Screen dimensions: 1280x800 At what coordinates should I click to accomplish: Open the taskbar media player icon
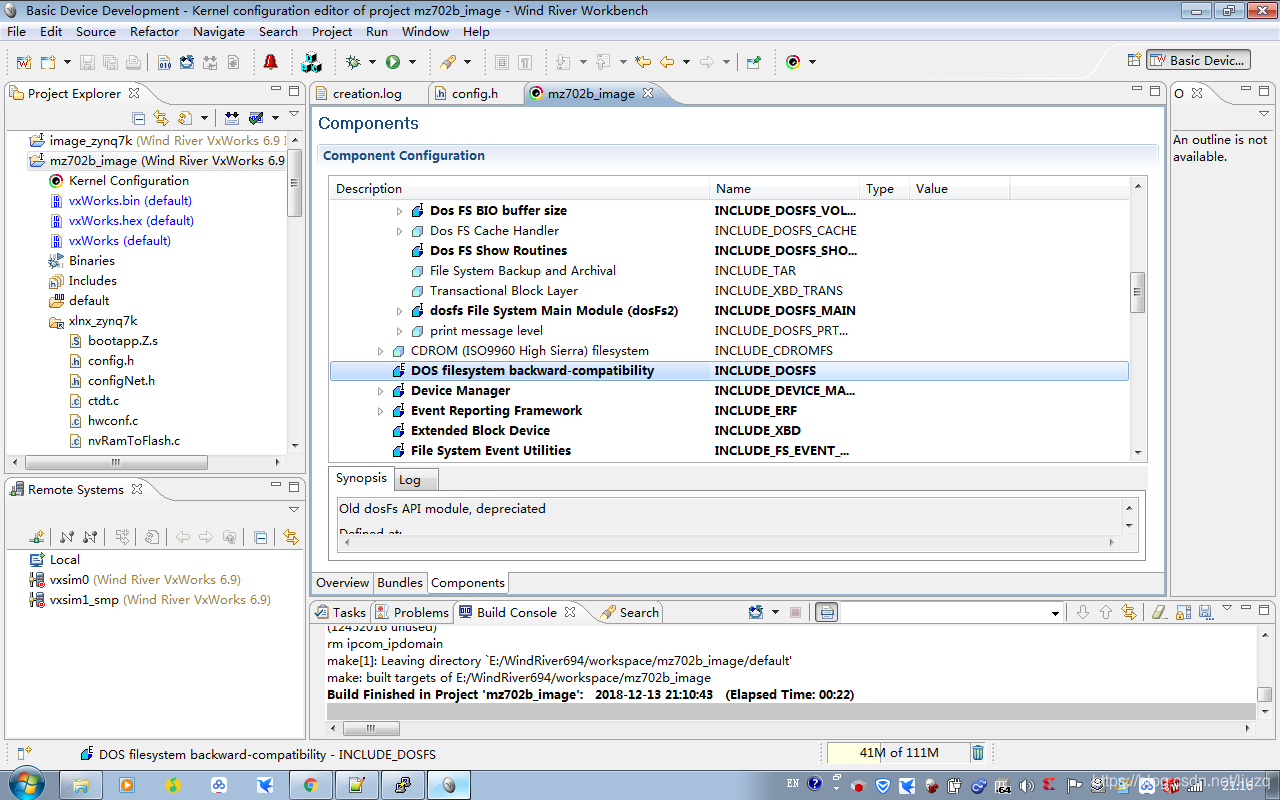click(x=127, y=785)
